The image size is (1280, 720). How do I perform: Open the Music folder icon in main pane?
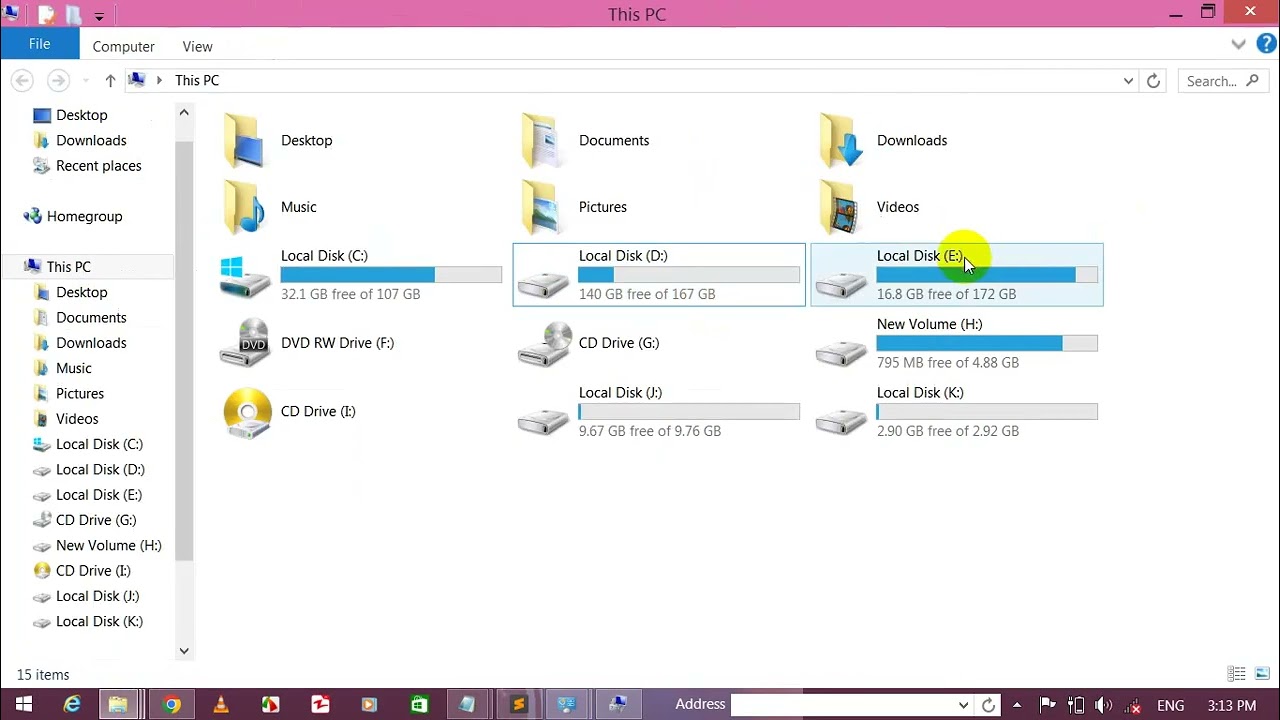point(245,207)
